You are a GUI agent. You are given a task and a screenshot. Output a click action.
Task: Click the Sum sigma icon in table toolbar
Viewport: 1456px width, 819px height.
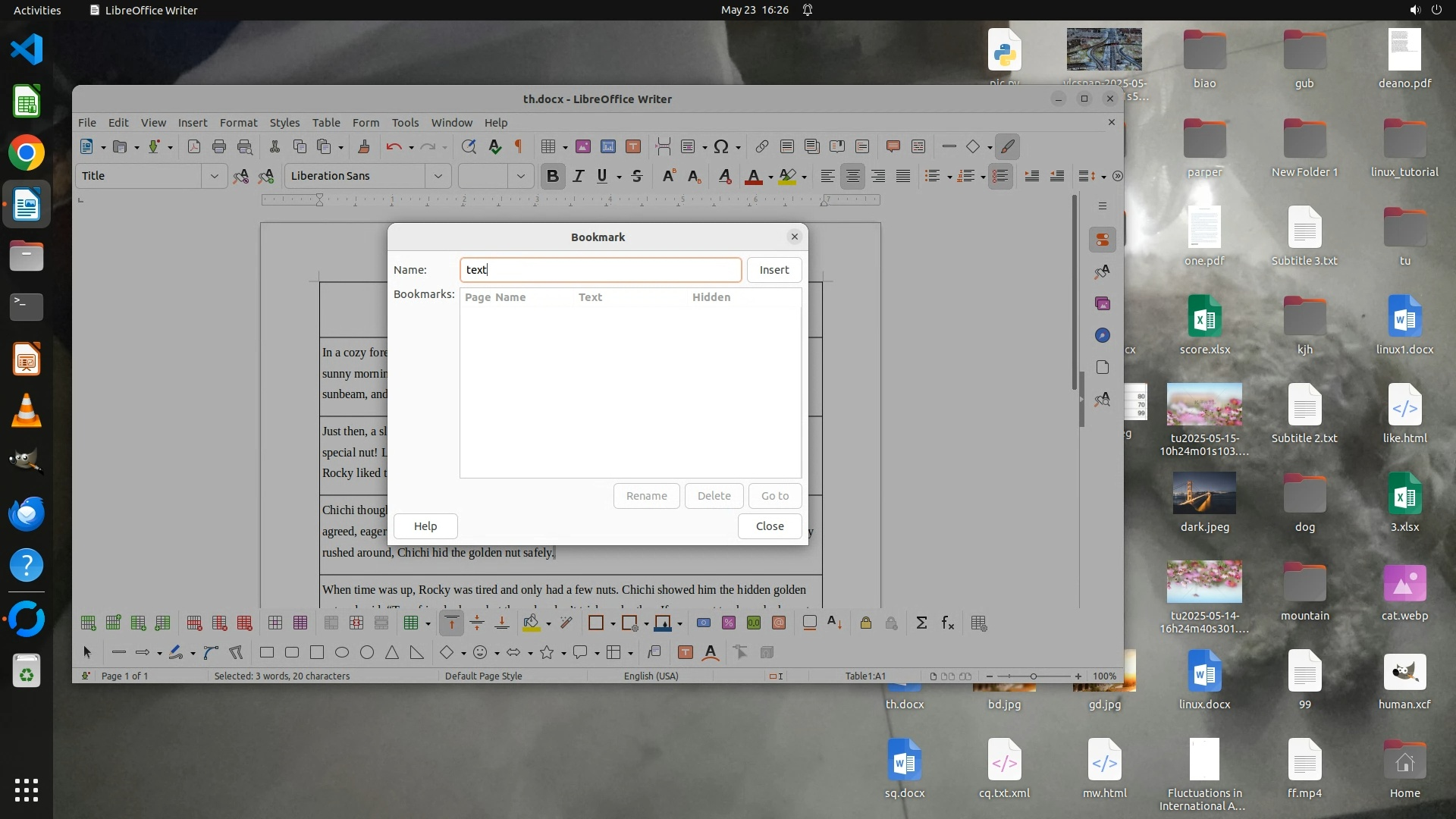point(921,623)
